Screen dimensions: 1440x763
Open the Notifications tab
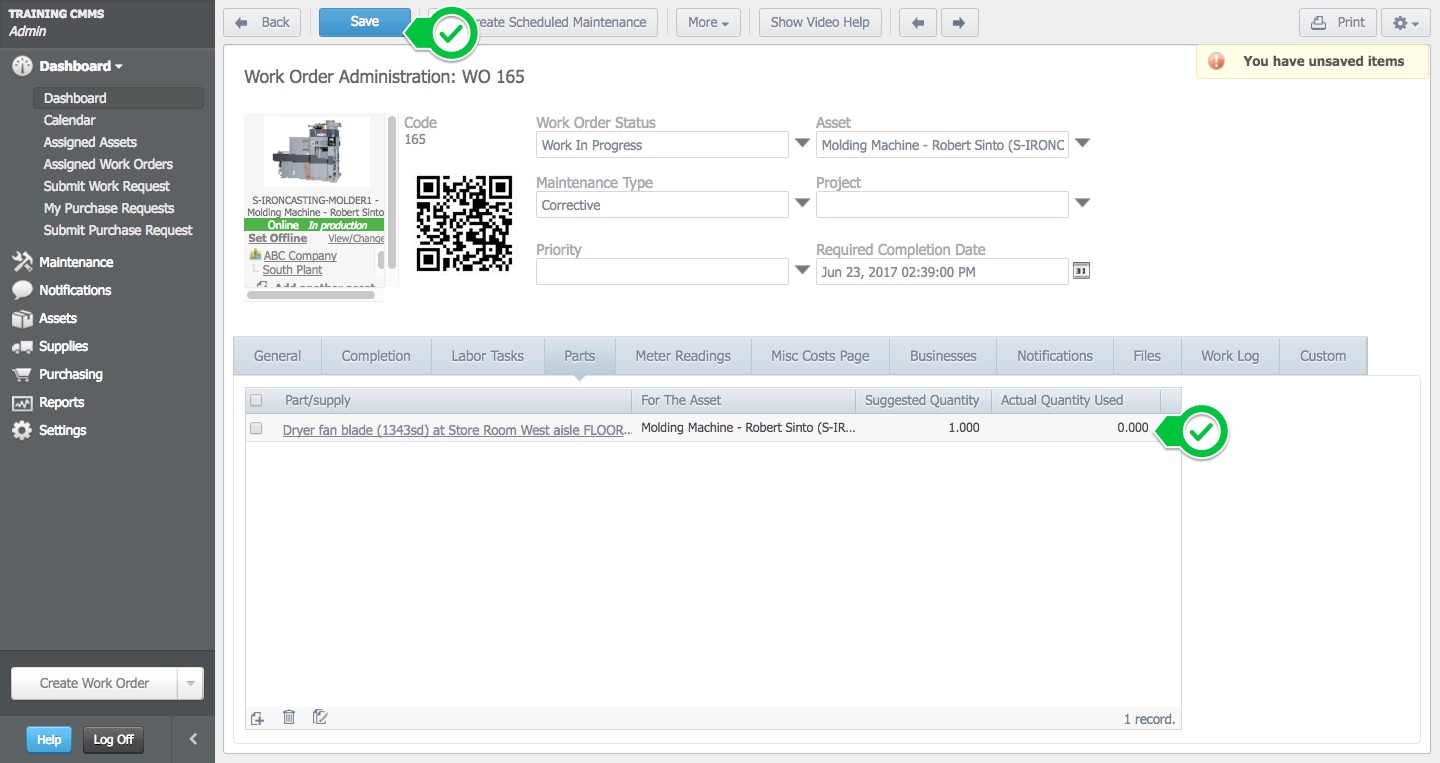click(1055, 356)
